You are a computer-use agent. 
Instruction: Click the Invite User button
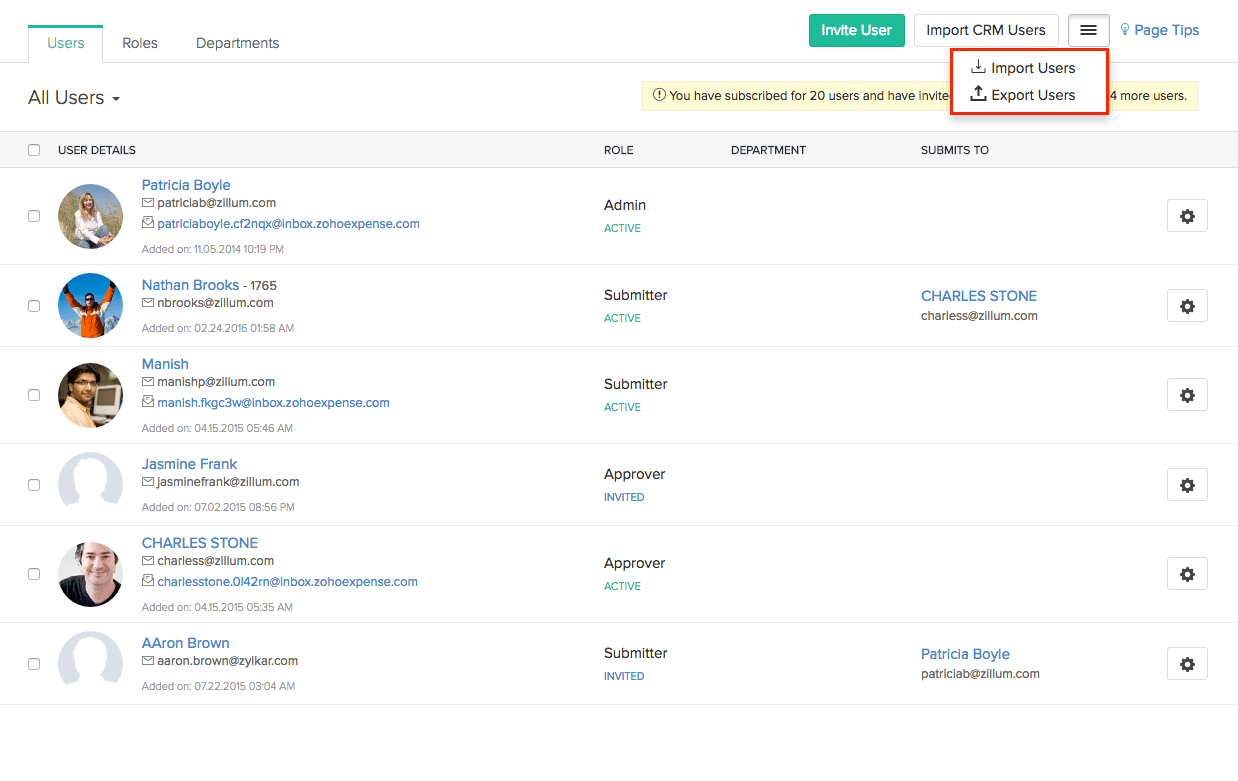tap(856, 30)
